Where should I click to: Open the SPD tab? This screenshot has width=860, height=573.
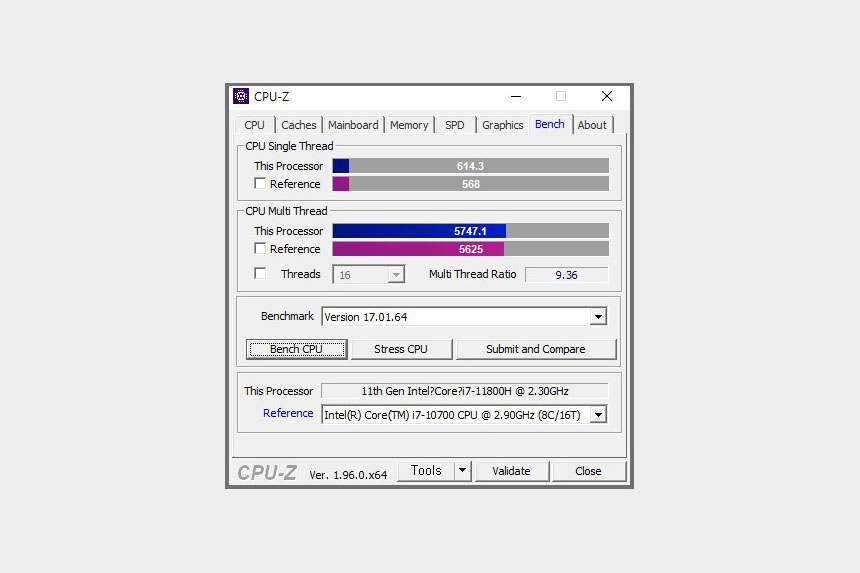pos(455,125)
